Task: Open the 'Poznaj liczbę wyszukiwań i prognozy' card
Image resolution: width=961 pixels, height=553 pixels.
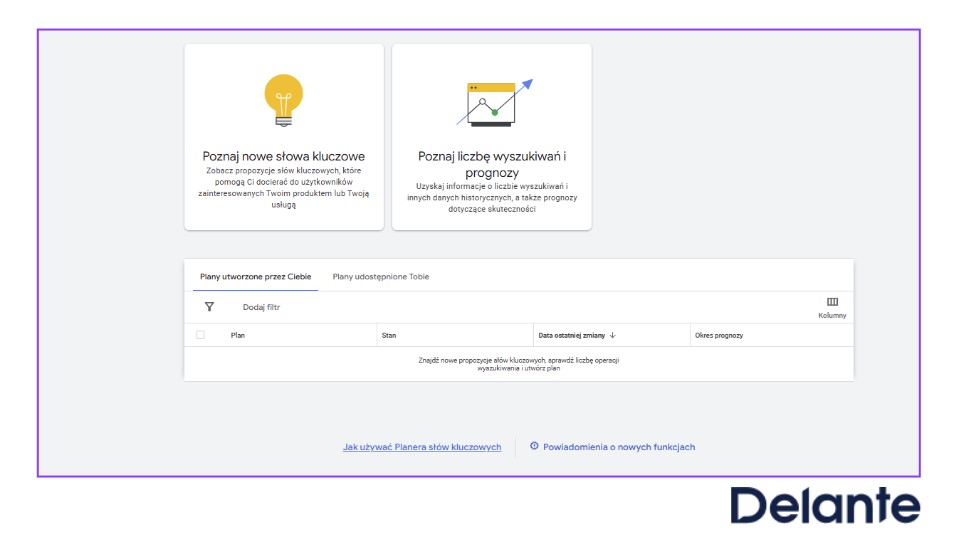Action: [x=492, y=137]
